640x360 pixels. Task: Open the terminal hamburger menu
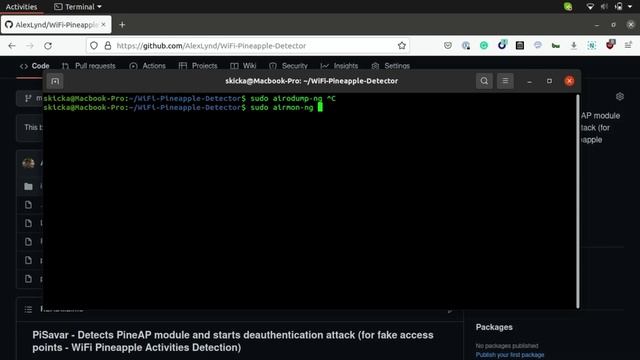[x=505, y=81]
